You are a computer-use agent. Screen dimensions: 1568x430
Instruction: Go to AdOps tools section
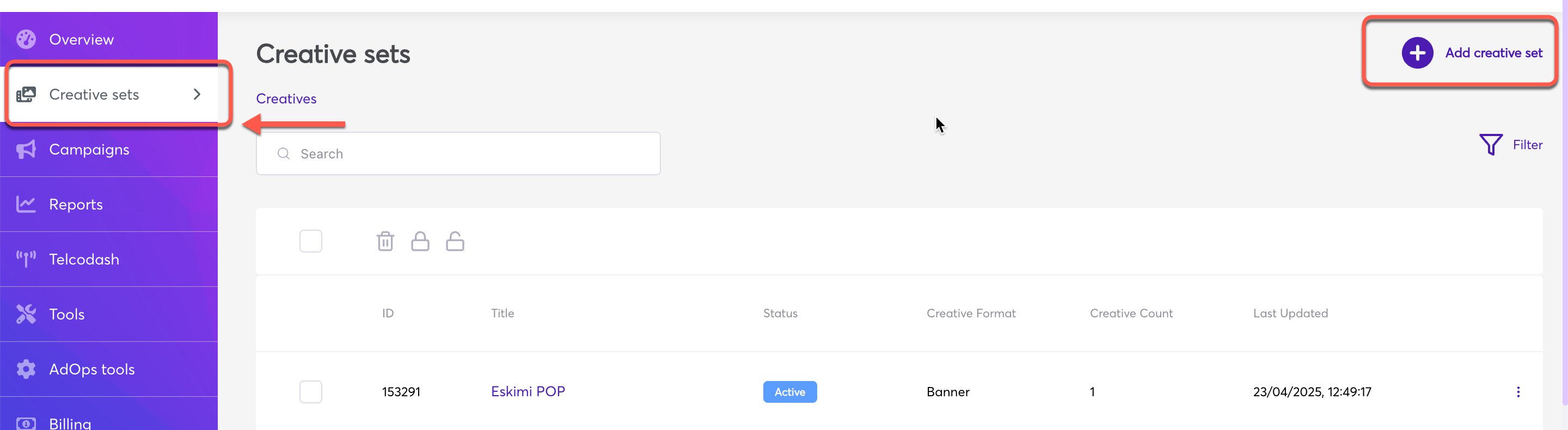(91, 369)
